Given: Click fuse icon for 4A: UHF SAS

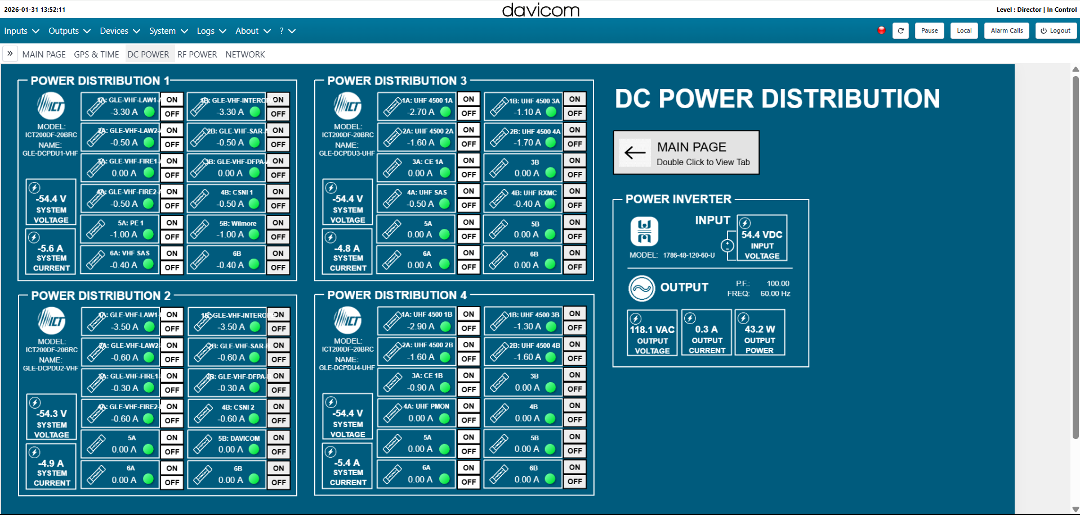Looking at the screenshot, I should [393, 198].
